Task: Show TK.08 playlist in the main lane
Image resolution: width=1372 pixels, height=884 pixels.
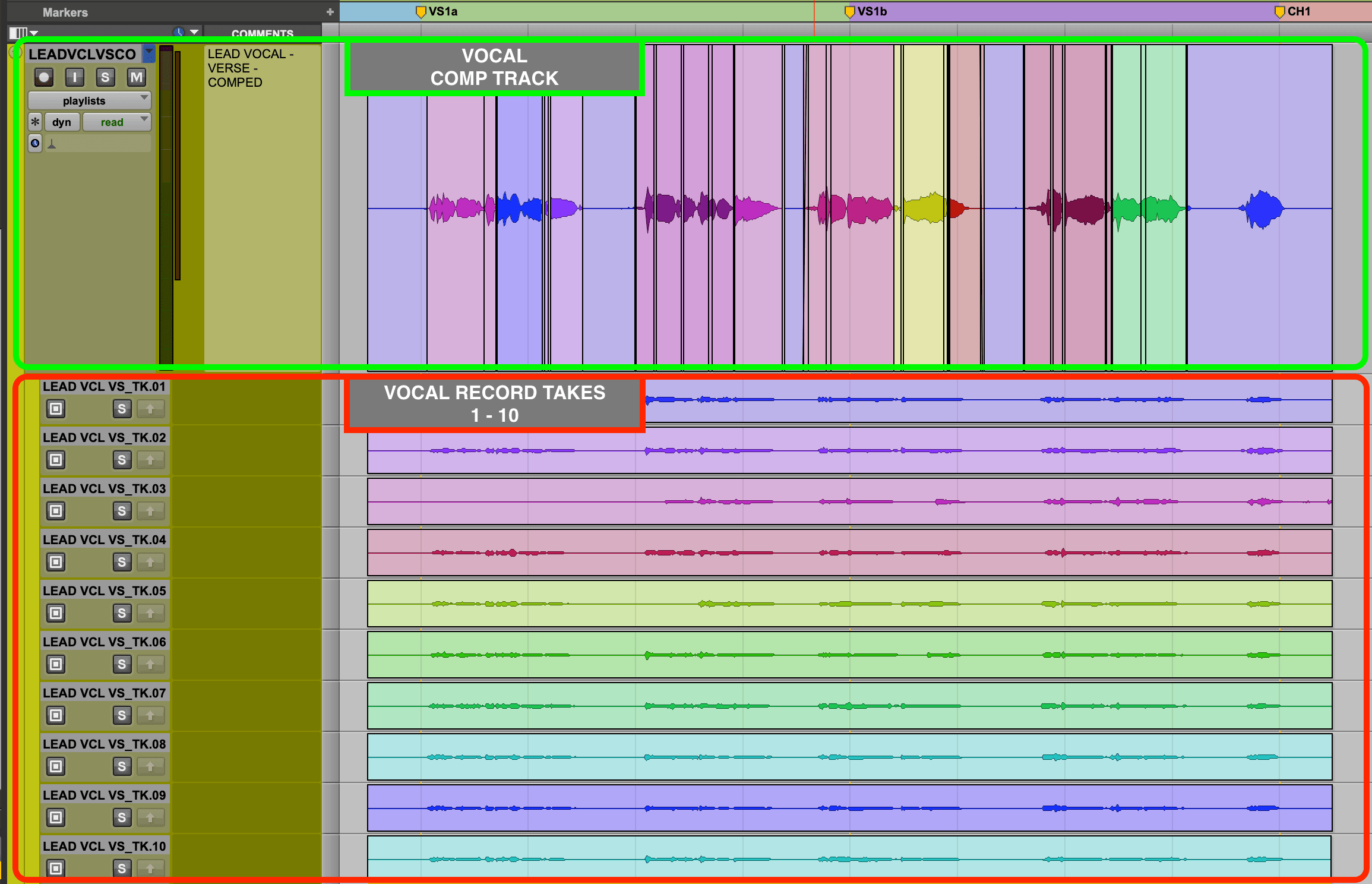Action: pos(56,766)
